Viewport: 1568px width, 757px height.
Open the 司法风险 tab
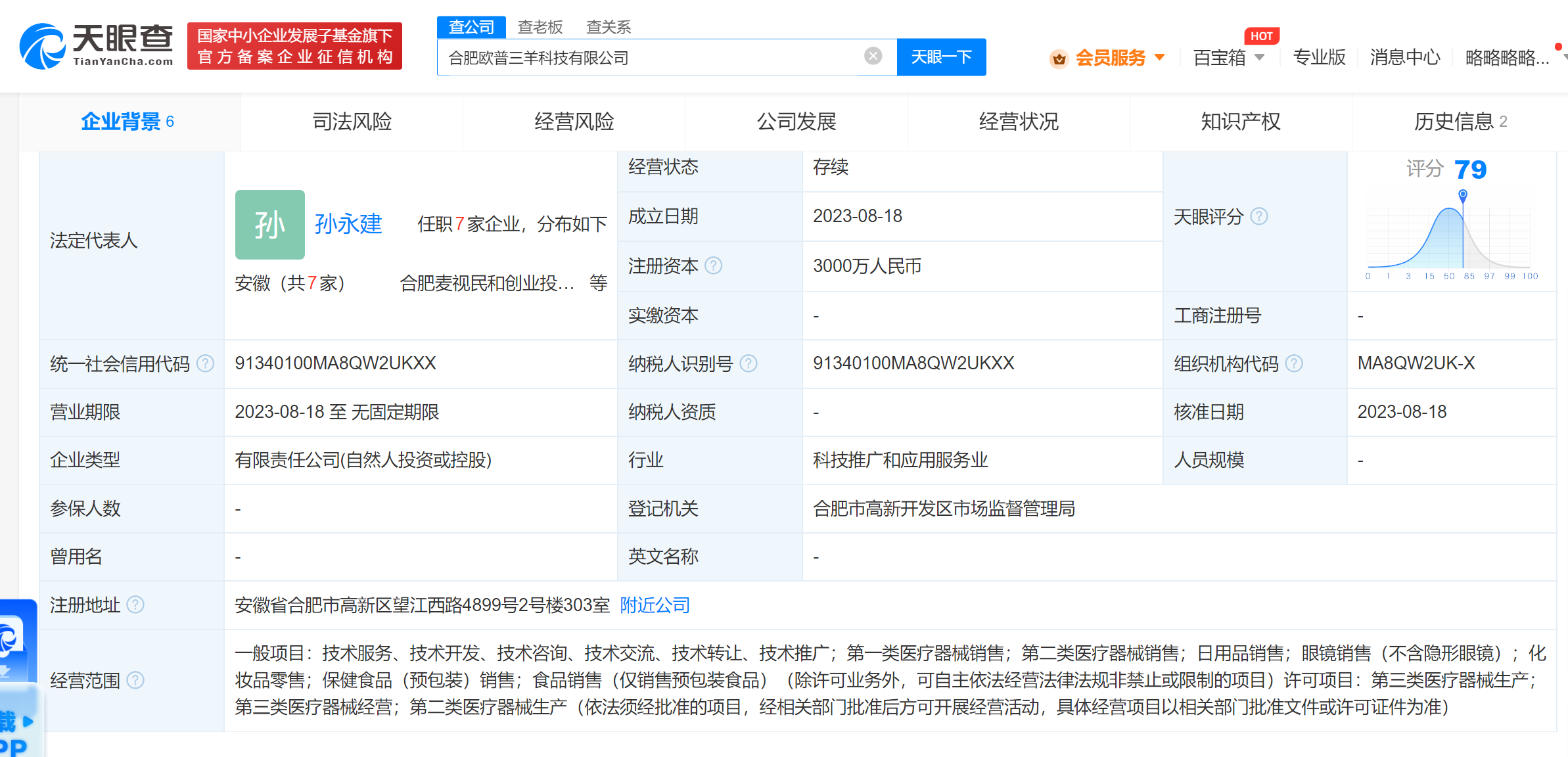(x=352, y=122)
